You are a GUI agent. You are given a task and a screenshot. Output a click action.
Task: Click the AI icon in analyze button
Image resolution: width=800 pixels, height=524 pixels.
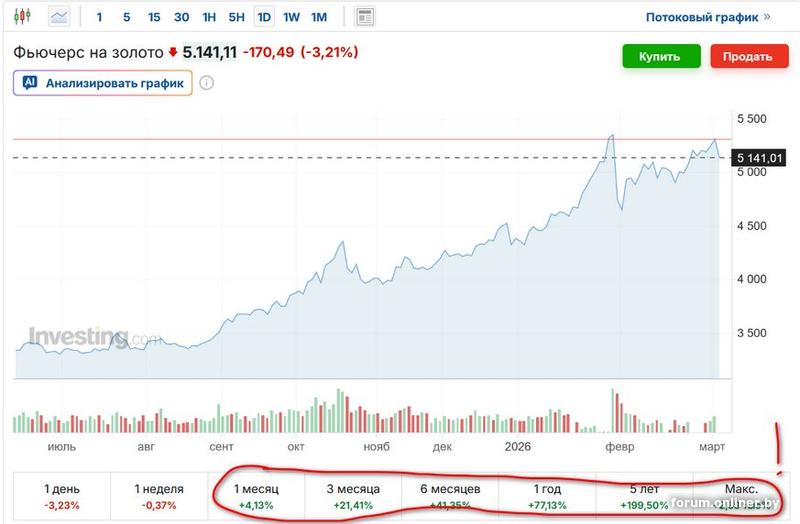coord(30,83)
